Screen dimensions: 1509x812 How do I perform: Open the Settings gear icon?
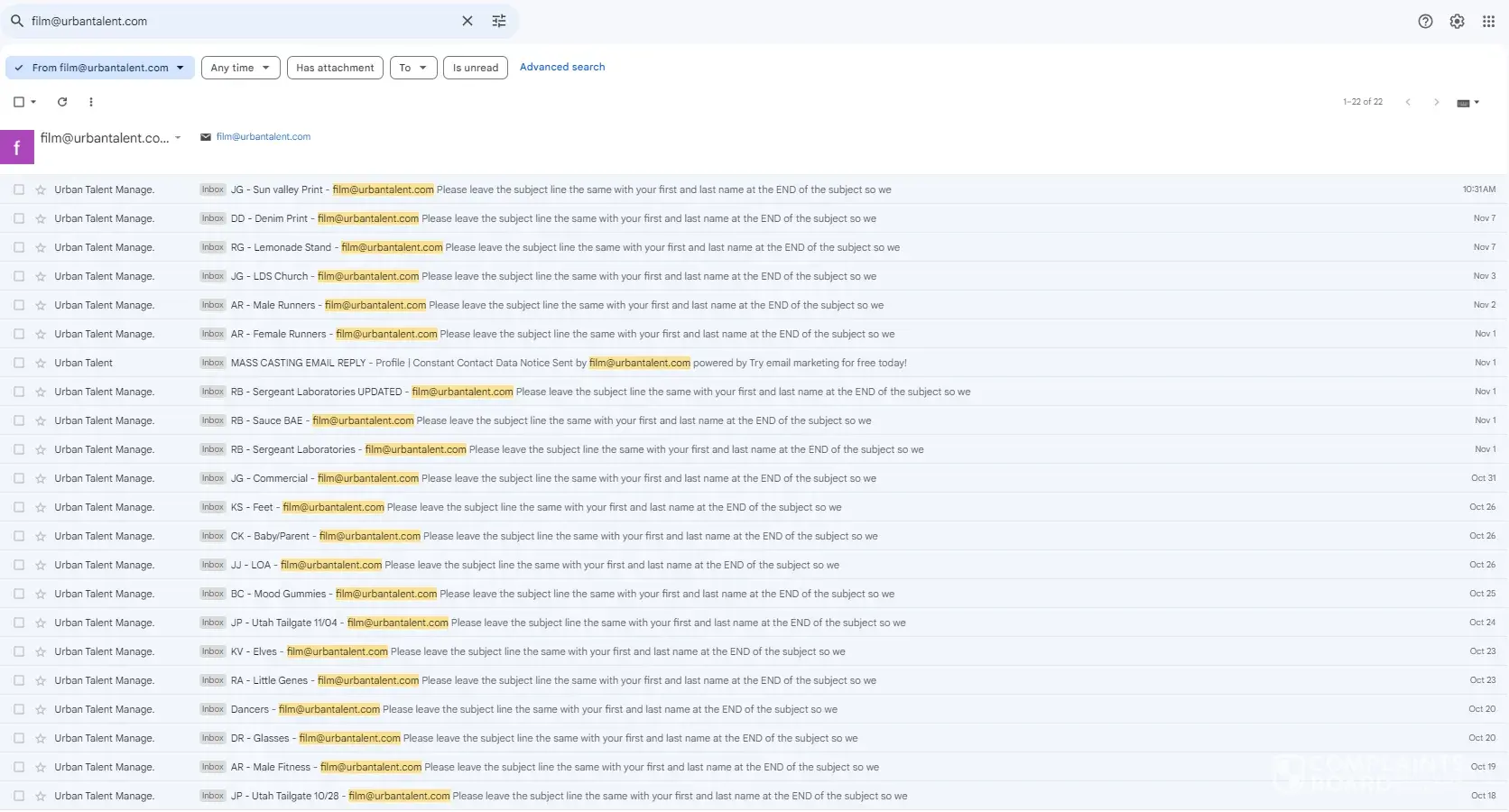pyautogui.click(x=1457, y=22)
